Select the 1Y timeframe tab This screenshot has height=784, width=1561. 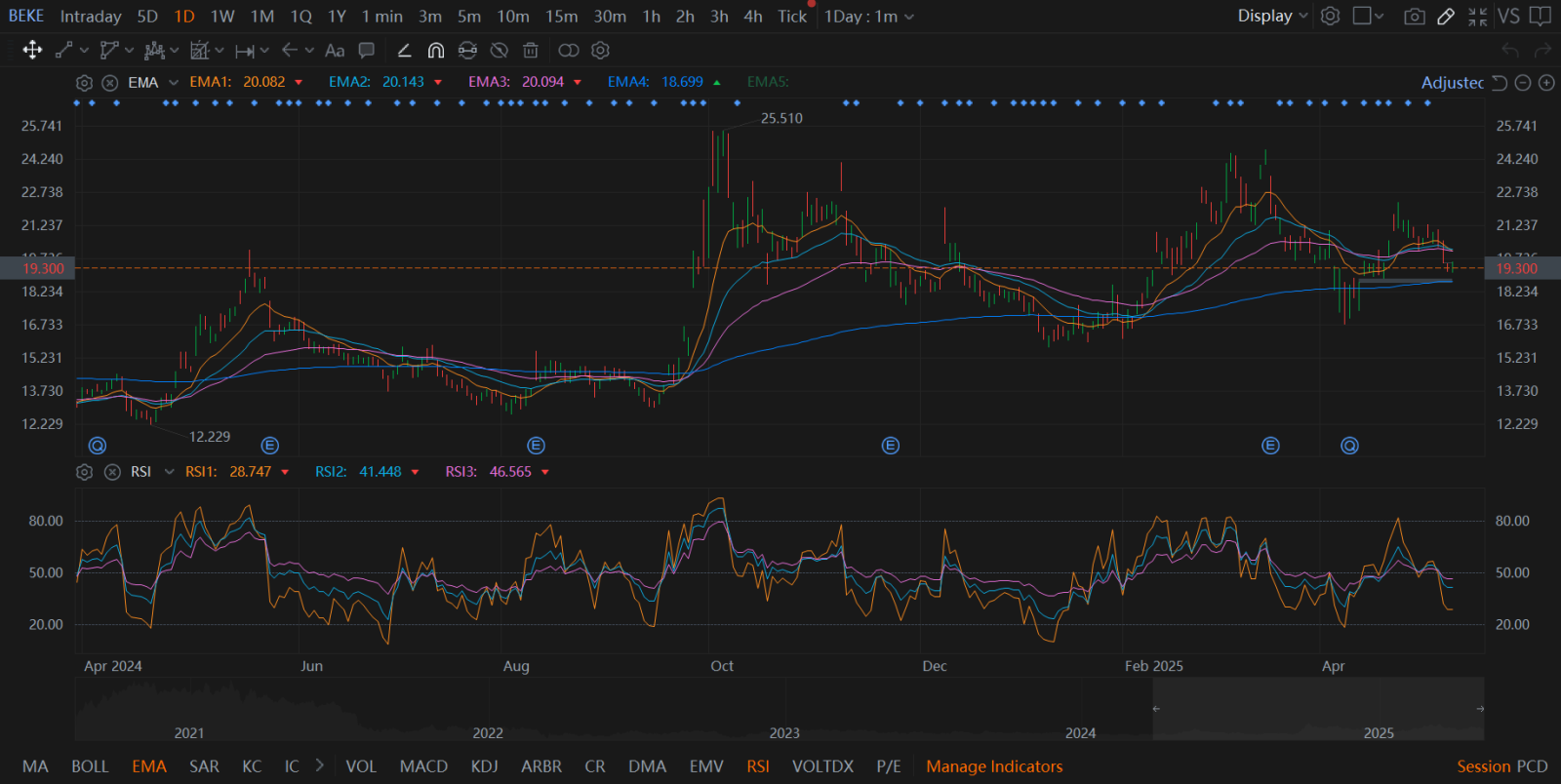[x=337, y=16]
